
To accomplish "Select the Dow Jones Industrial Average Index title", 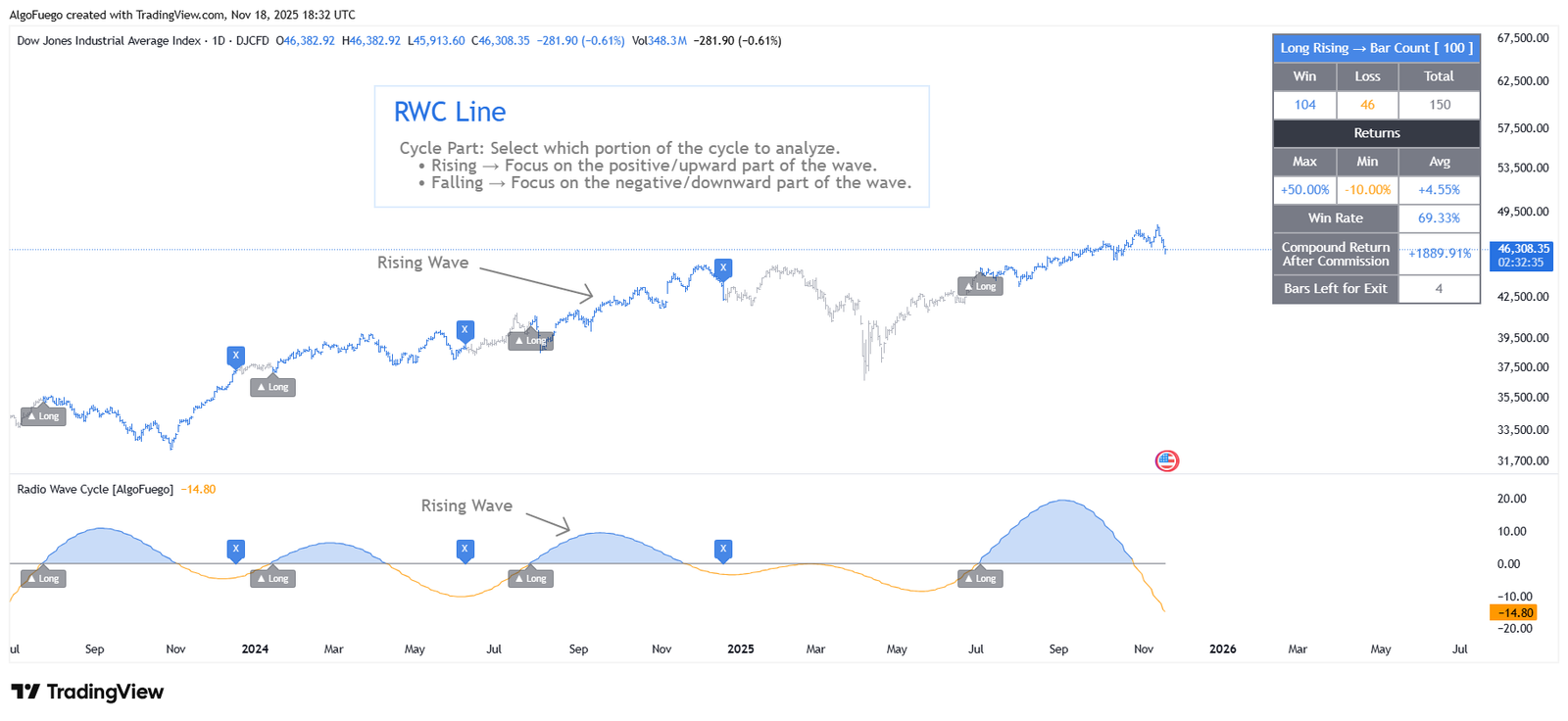I will (x=109, y=41).
